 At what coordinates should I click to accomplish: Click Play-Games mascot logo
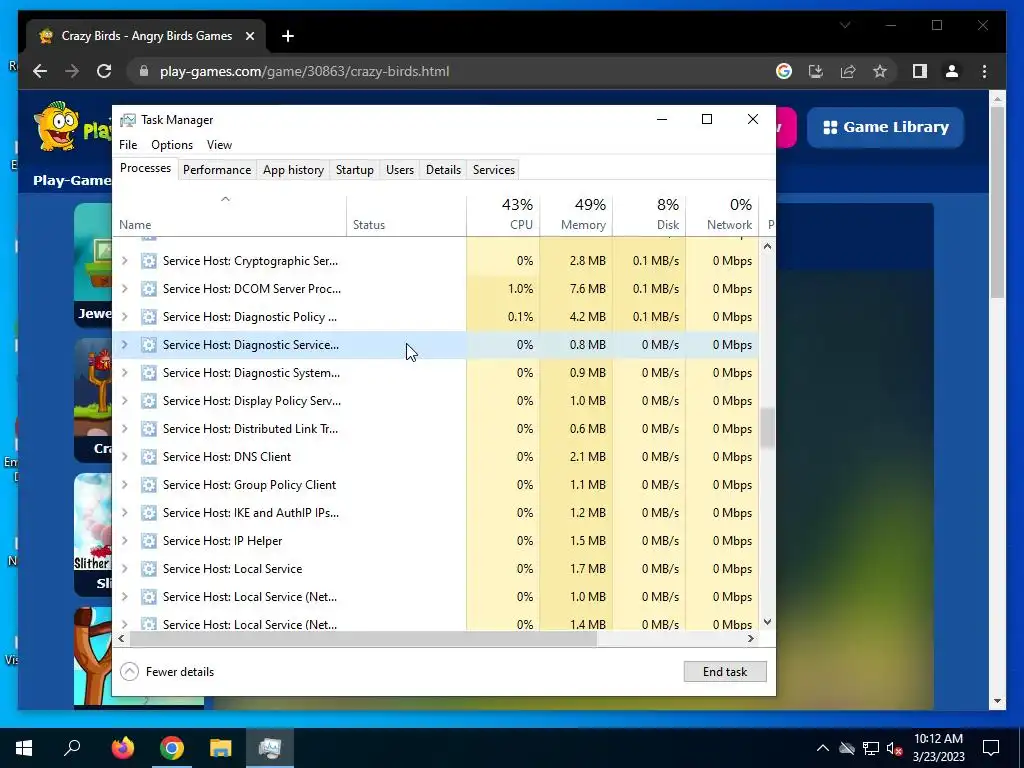pos(57,126)
